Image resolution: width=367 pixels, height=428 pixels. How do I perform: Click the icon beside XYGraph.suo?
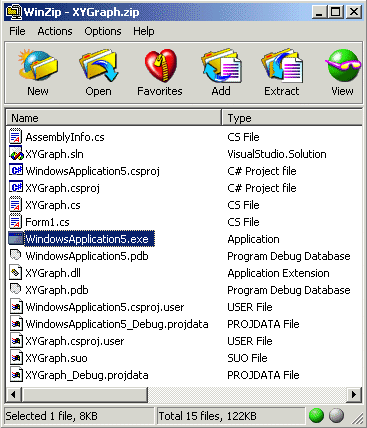click(x=16, y=358)
